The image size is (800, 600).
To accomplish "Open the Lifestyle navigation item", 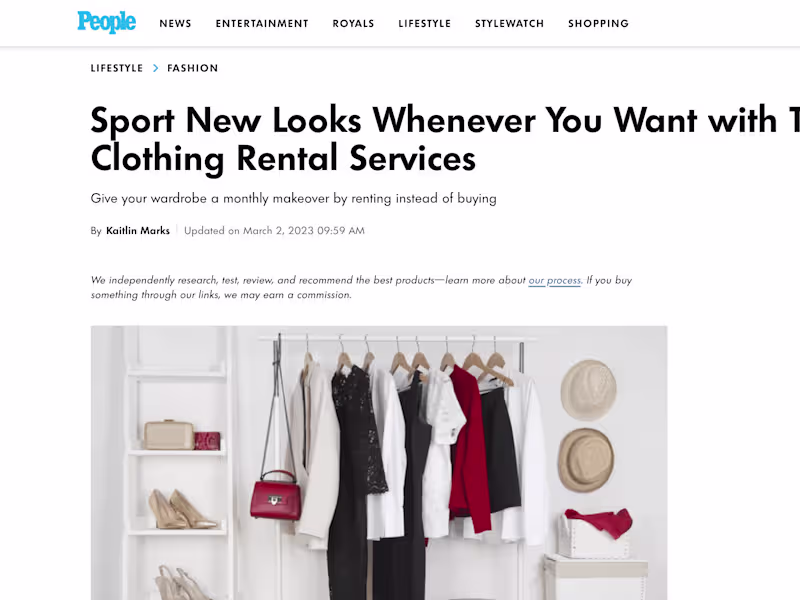I will click(424, 23).
